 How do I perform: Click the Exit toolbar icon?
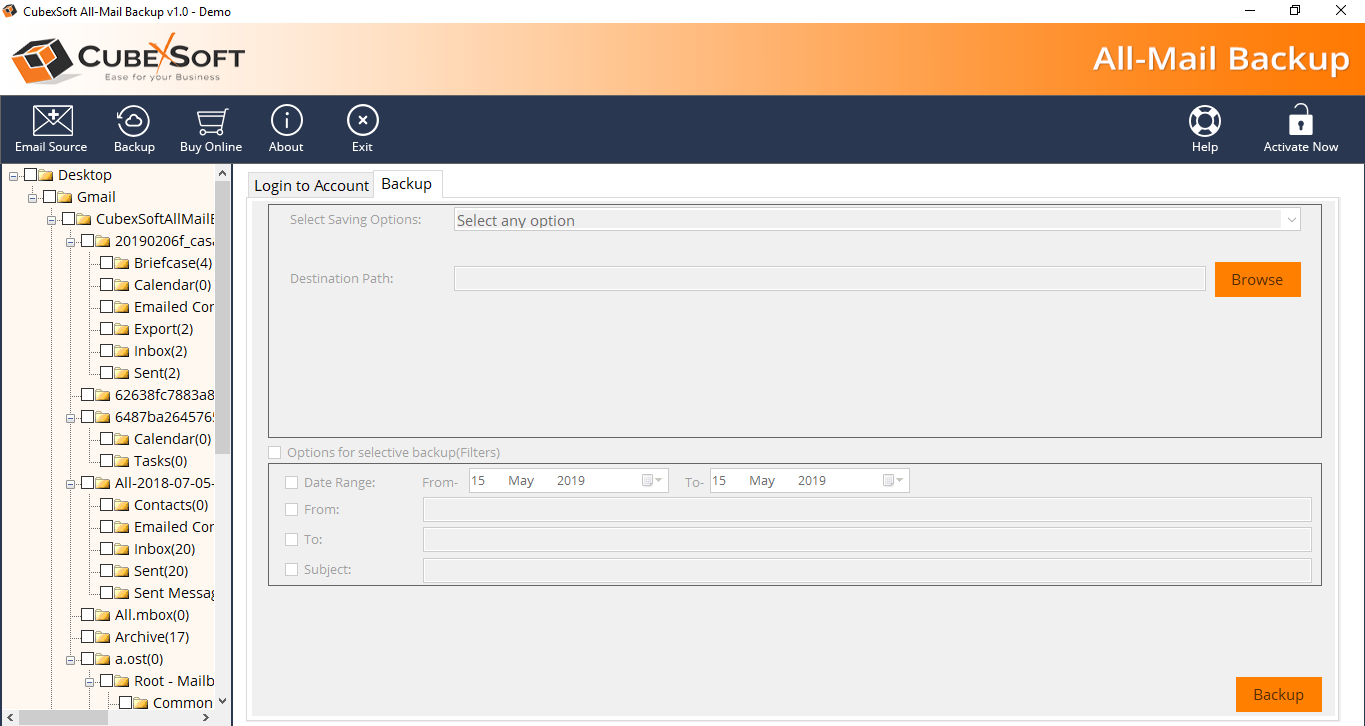[362, 121]
